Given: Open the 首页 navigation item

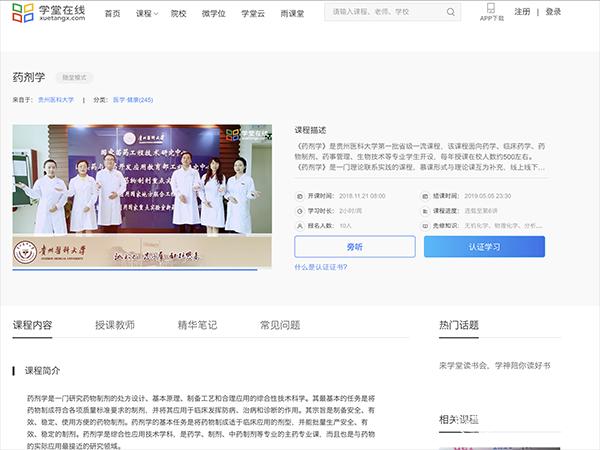Looking at the screenshot, I should click(x=112, y=13).
